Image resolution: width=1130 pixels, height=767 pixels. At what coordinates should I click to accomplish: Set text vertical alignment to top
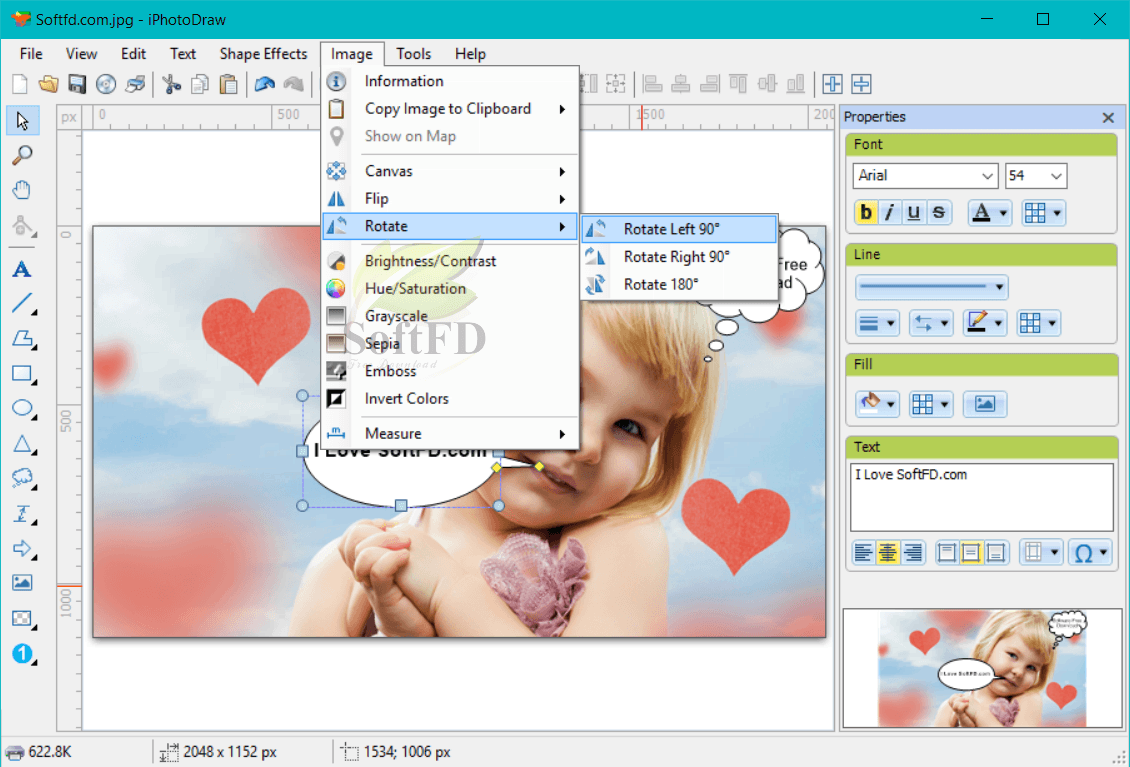point(947,553)
